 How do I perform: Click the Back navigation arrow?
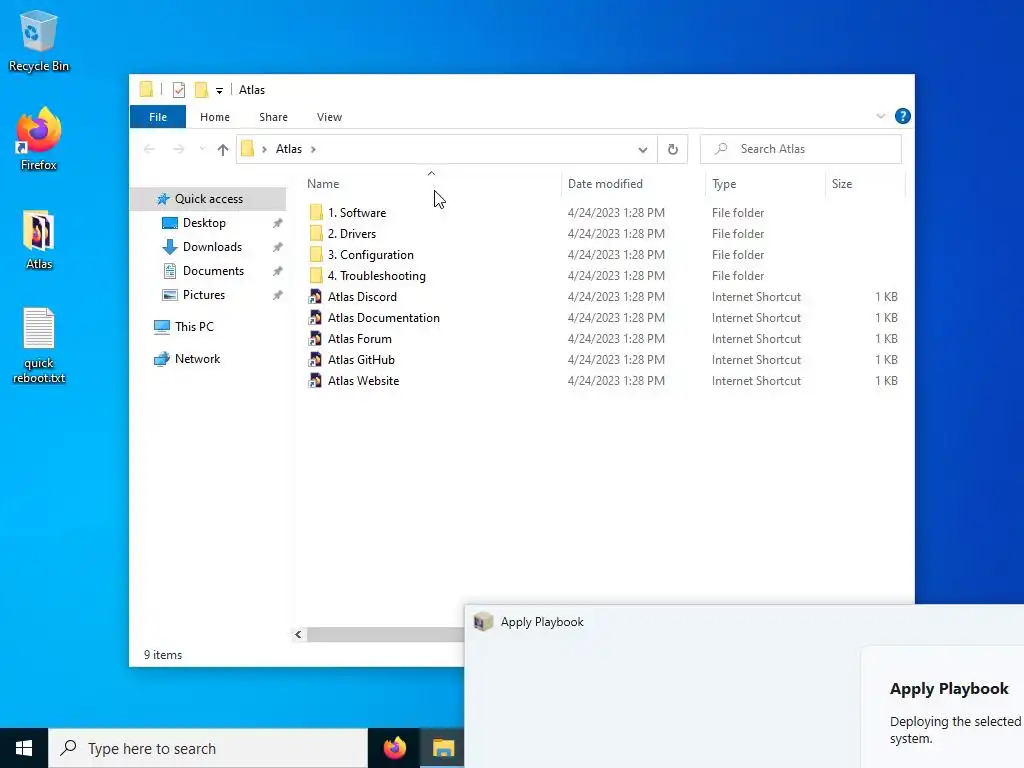click(149, 150)
